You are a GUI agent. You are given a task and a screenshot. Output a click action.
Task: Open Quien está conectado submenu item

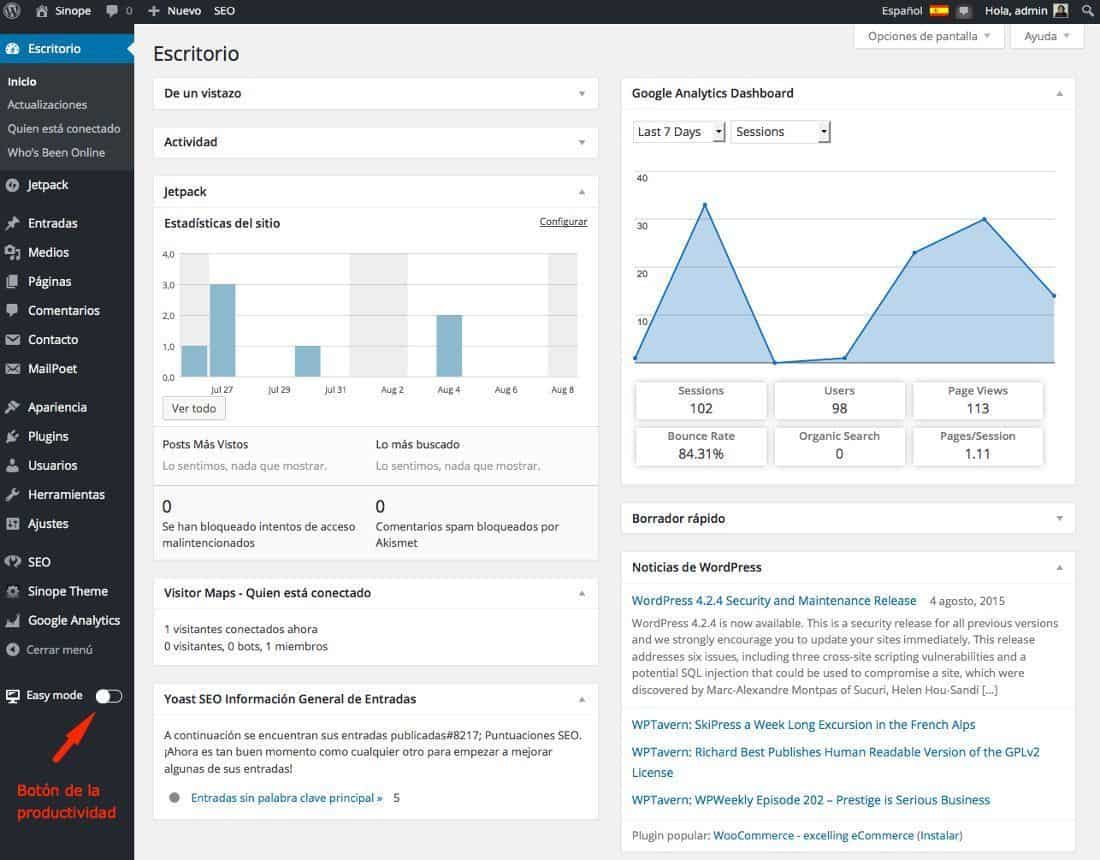click(x=64, y=128)
